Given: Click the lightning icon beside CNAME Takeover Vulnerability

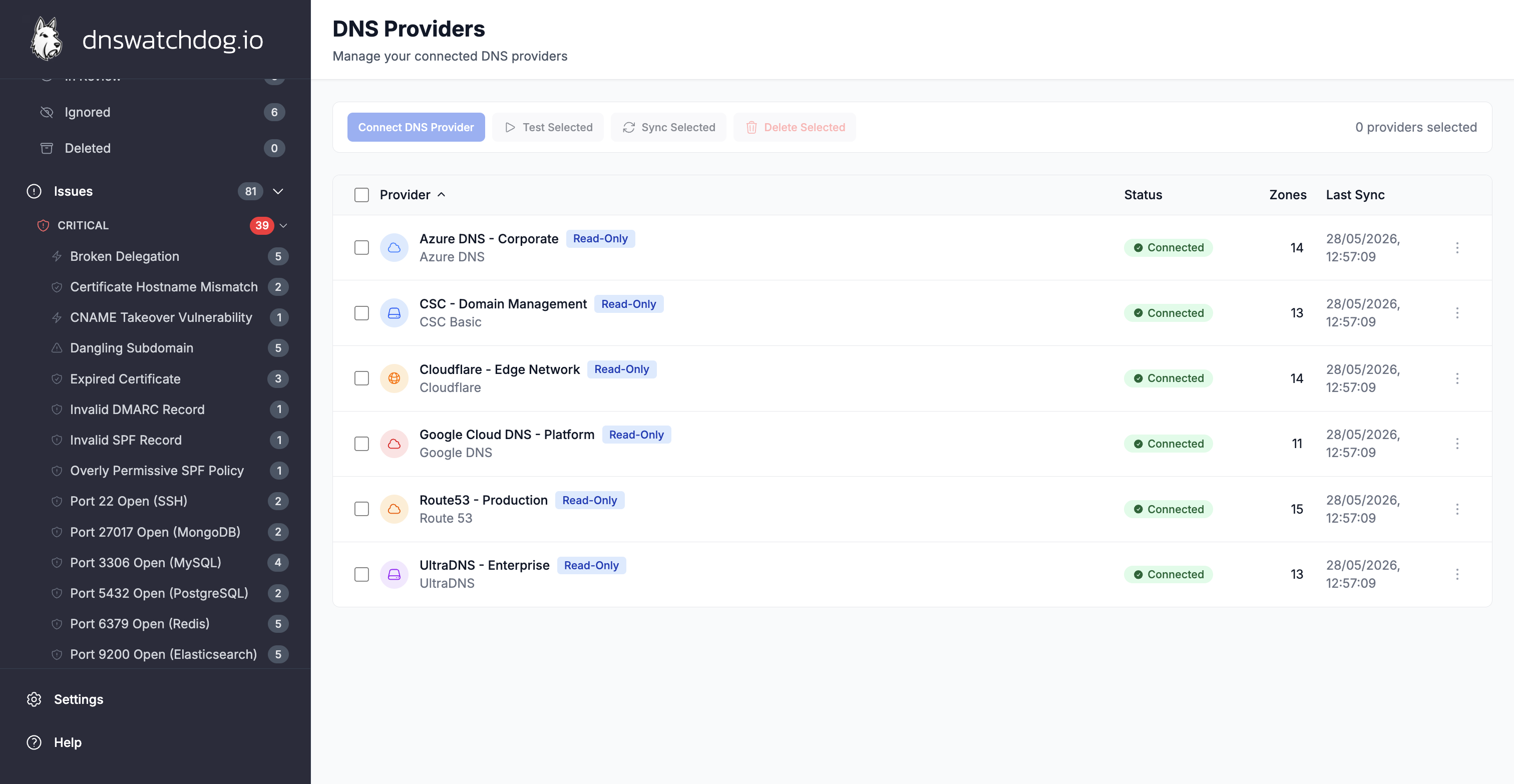Looking at the screenshot, I should pos(57,317).
